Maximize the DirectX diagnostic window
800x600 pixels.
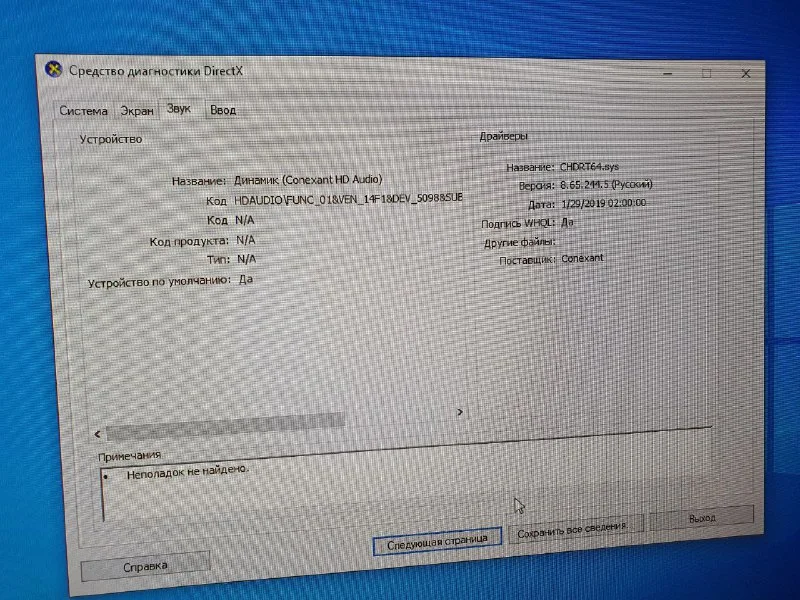(x=706, y=73)
